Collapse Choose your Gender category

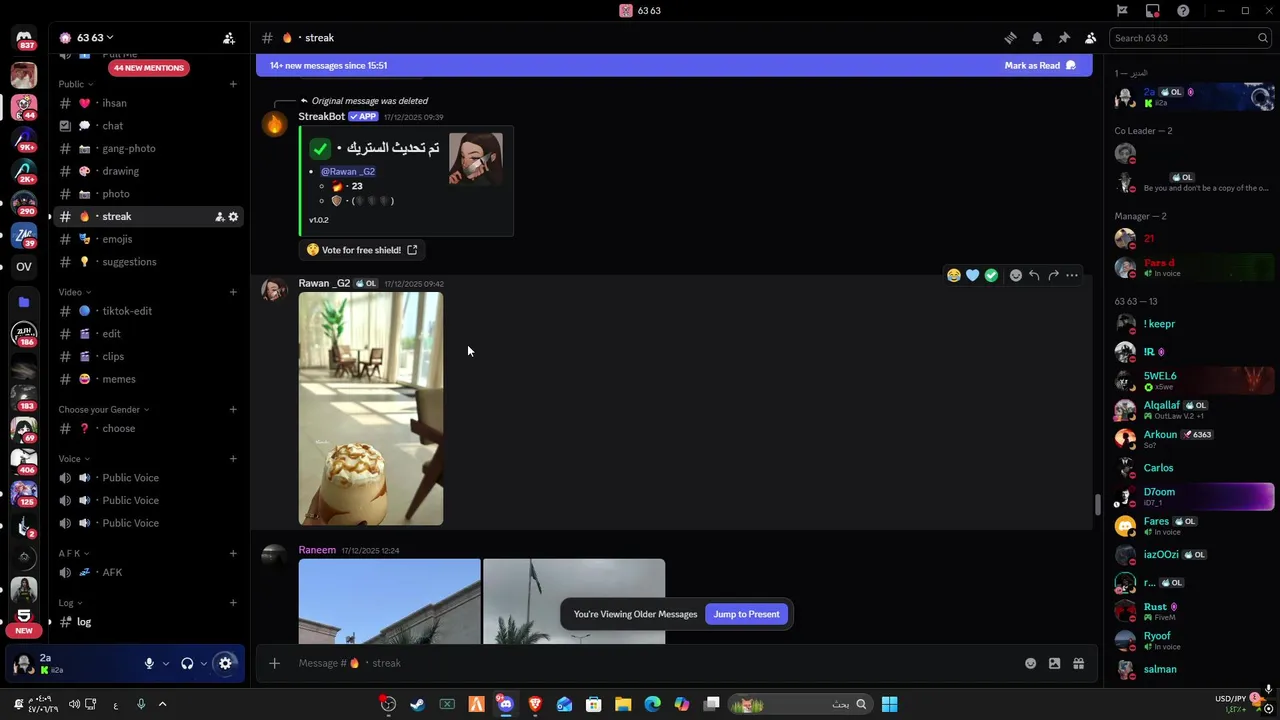103,409
